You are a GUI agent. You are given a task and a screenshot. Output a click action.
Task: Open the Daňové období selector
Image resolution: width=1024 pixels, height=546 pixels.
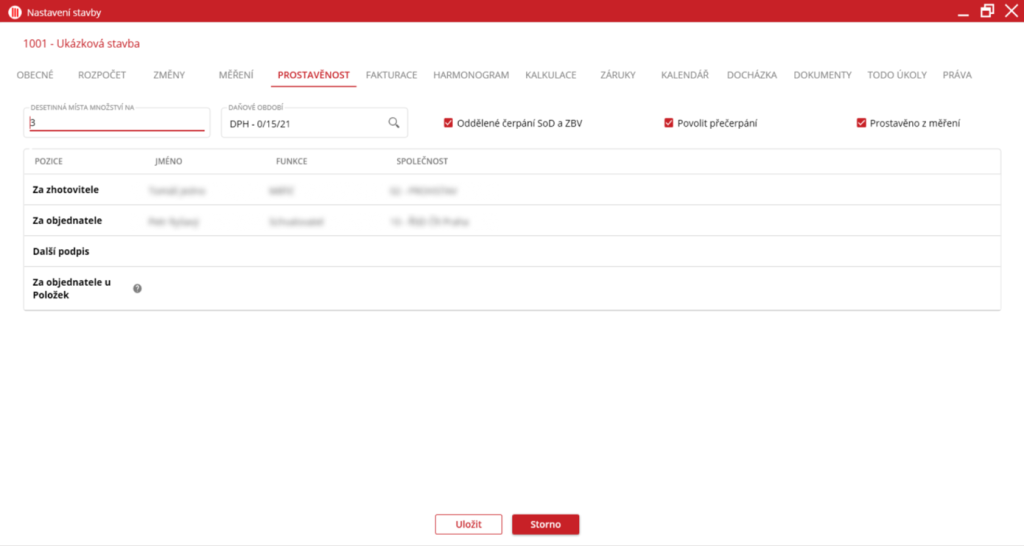305,123
